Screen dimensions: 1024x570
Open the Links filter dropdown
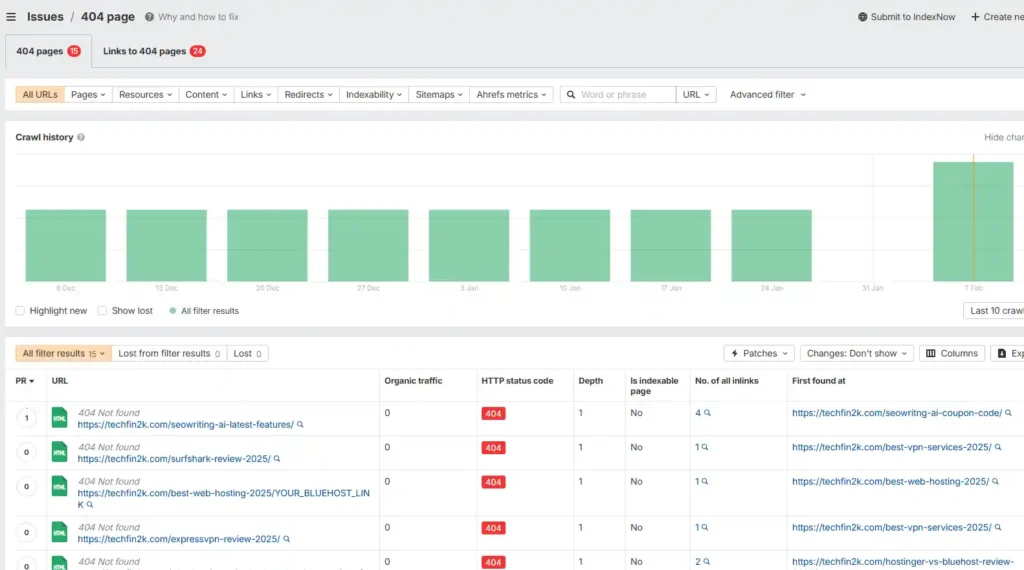click(255, 95)
